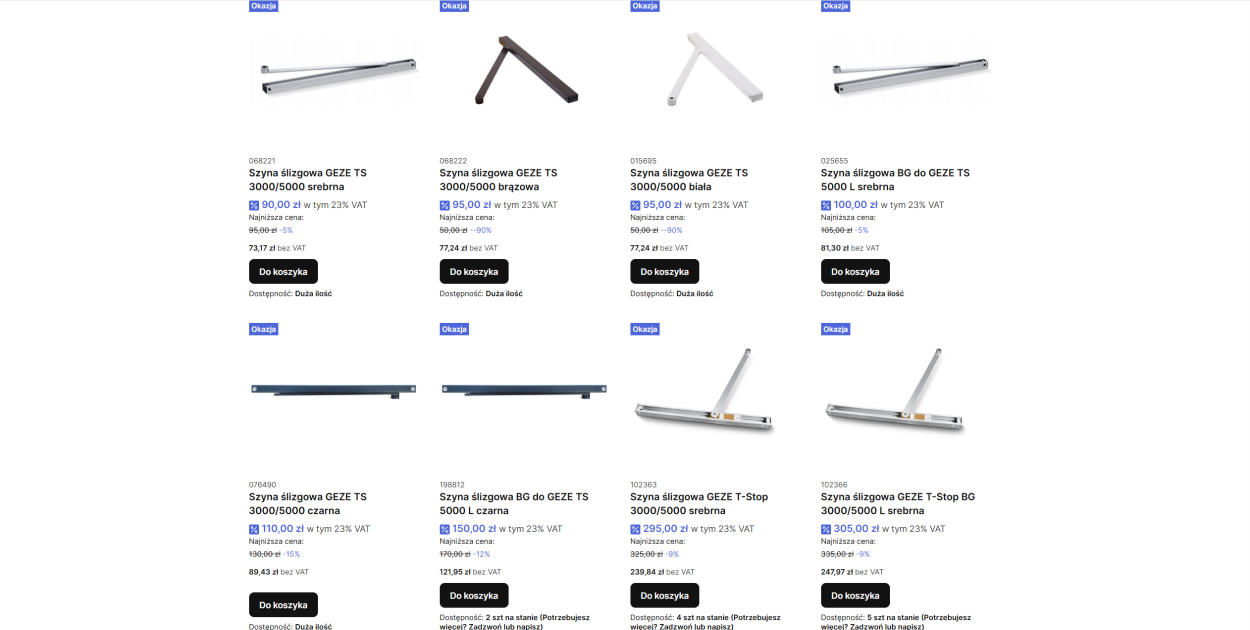1250x630 pixels.
Task: Click discount icon beside 100,00 zł price
Action: pyautogui.click(x=826, y=205)
